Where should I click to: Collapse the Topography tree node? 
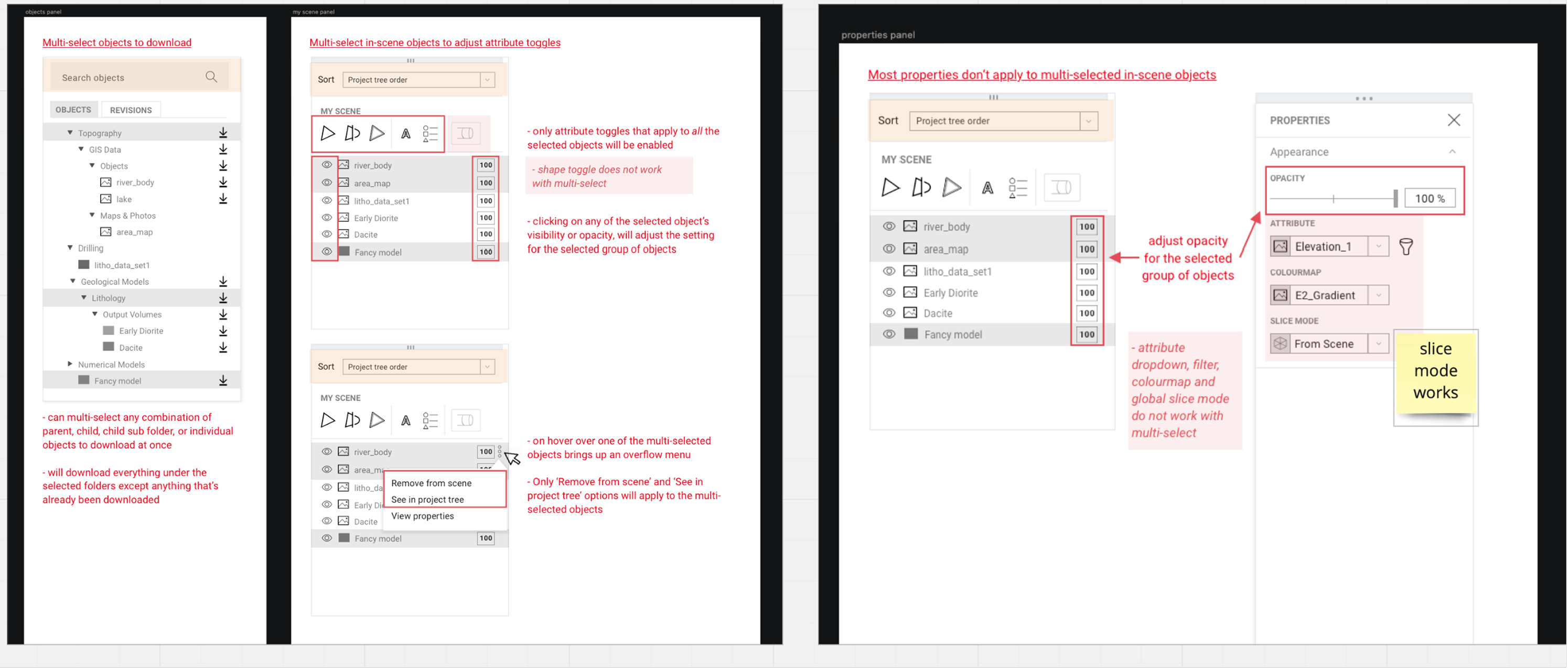[x=70, y=133]
